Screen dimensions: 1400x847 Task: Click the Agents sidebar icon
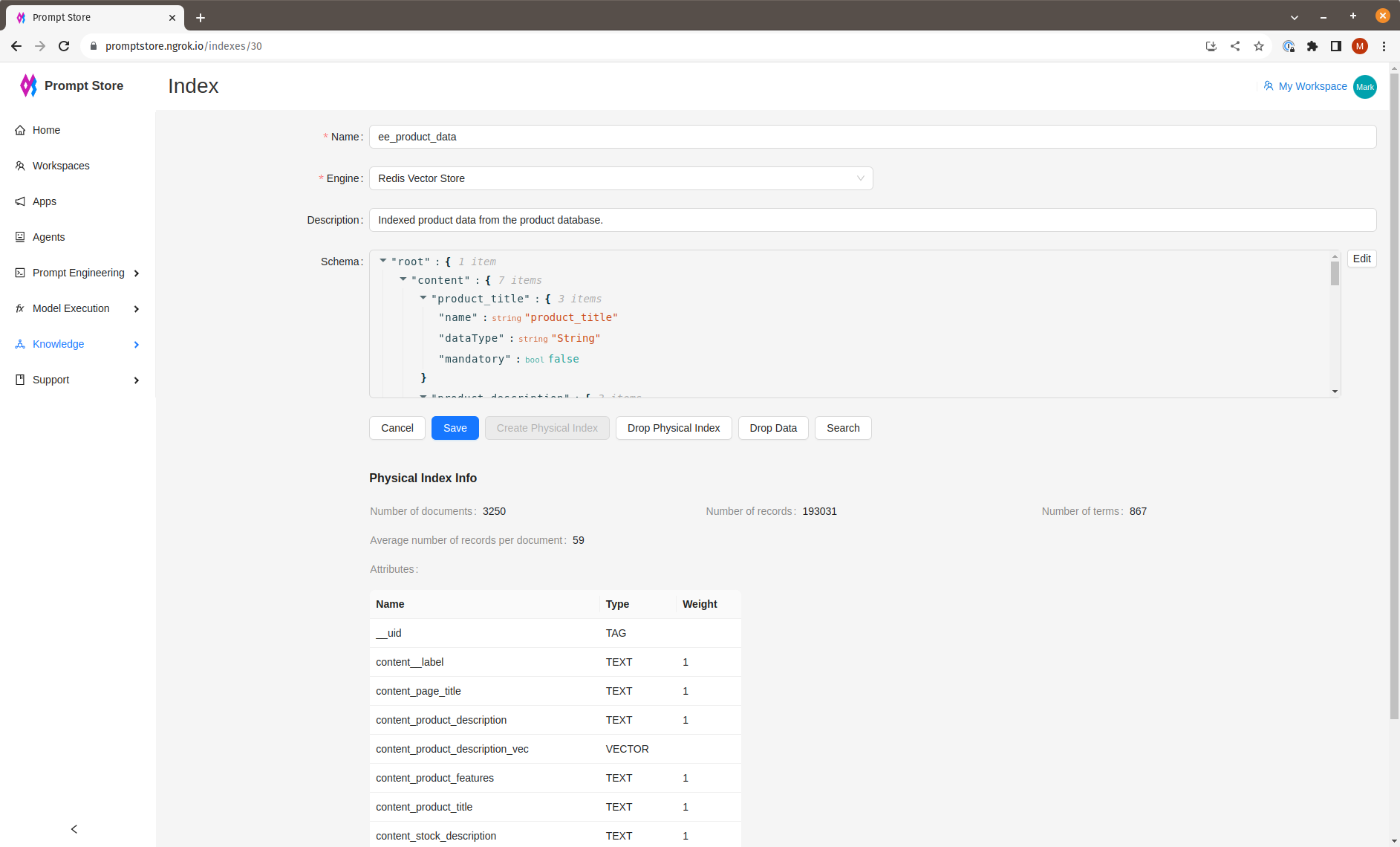point(20,237)
